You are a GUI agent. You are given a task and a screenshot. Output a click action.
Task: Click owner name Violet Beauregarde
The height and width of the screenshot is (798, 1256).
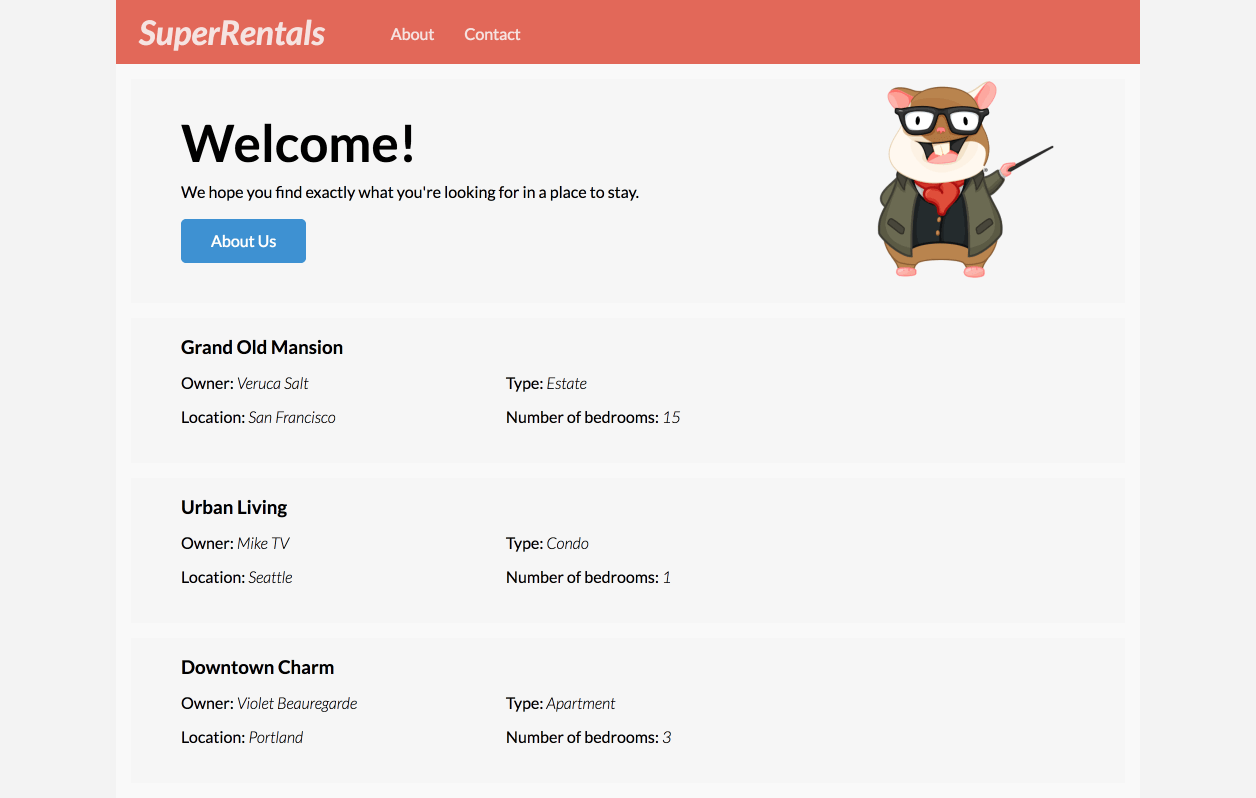point(296,703)
